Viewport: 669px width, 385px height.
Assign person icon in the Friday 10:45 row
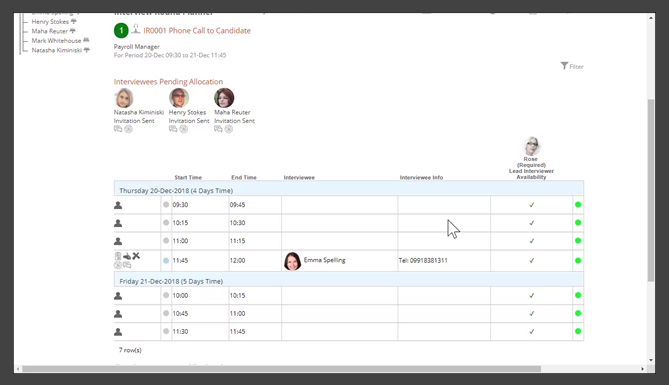pos(118,314)
